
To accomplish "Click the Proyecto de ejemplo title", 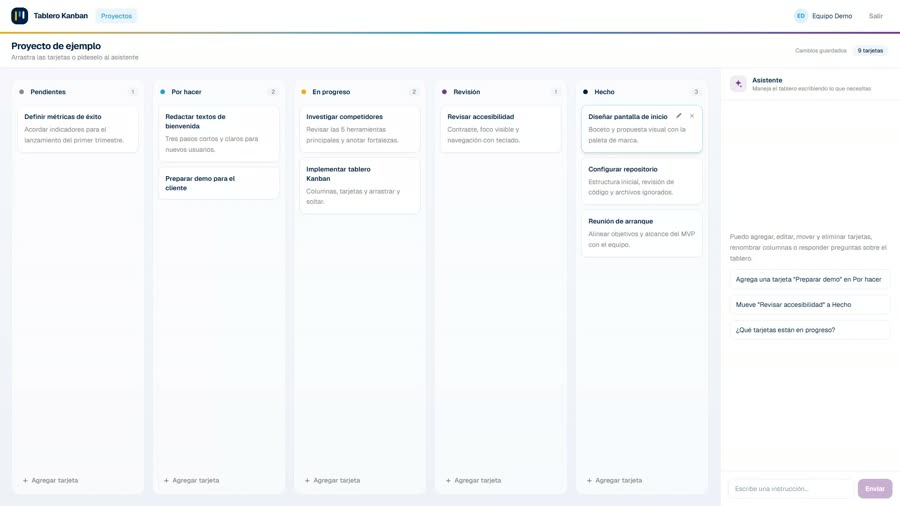I will pos(56,46).
